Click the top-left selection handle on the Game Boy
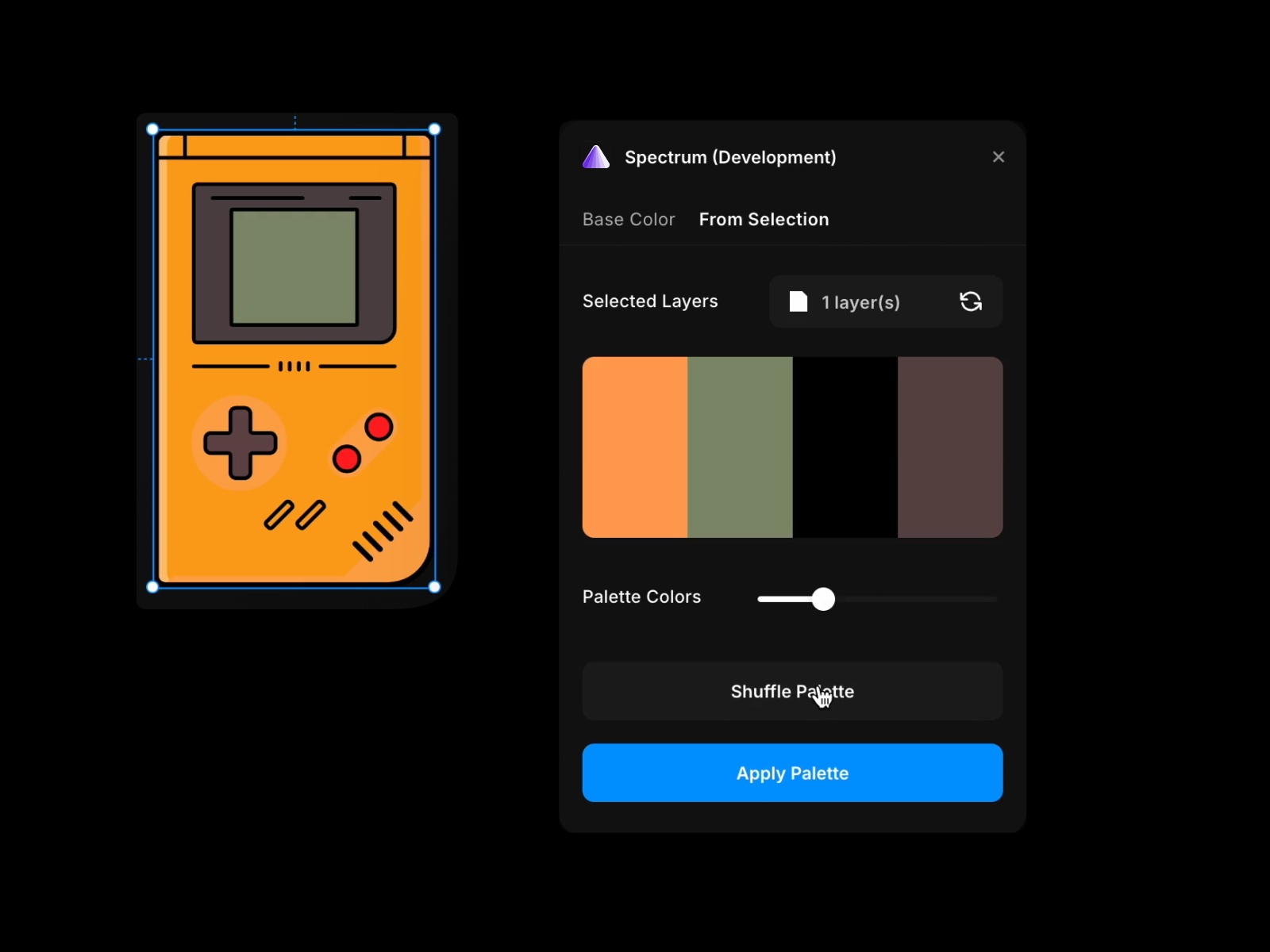This screenshot has width=1270, height=952. click(x=152, y=129)
